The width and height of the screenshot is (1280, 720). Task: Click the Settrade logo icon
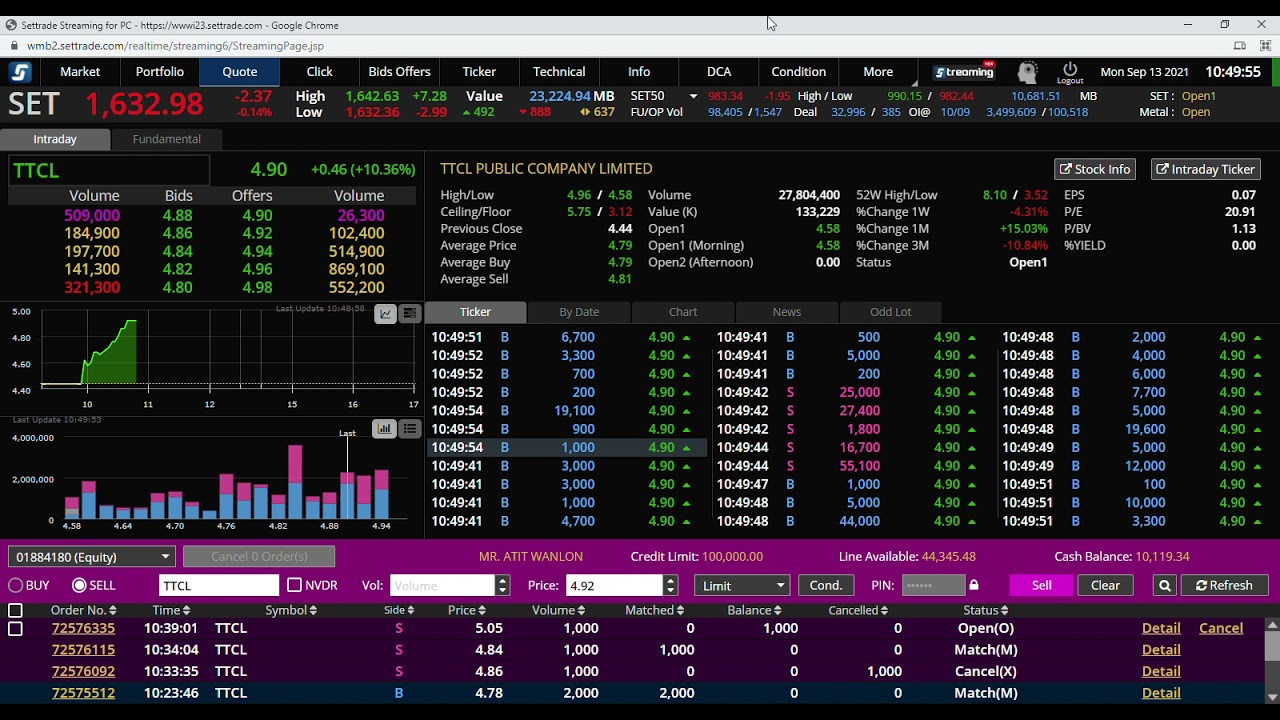pyautogui.click(x=20, y=72)
